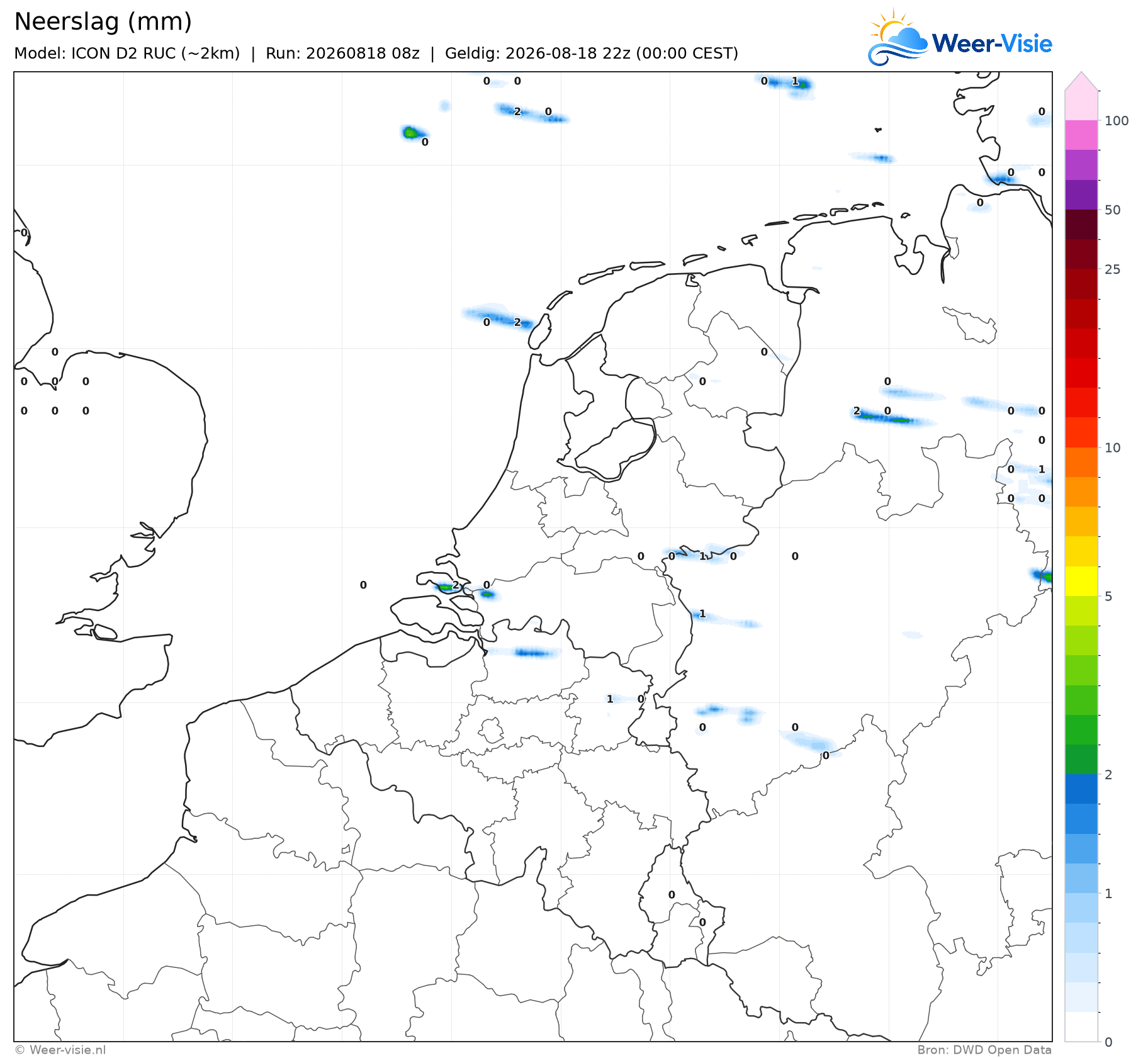Click the Weer-Visie brand name text
Image resolution: width=1148 pixels, height=1058 pixels.
992,43
